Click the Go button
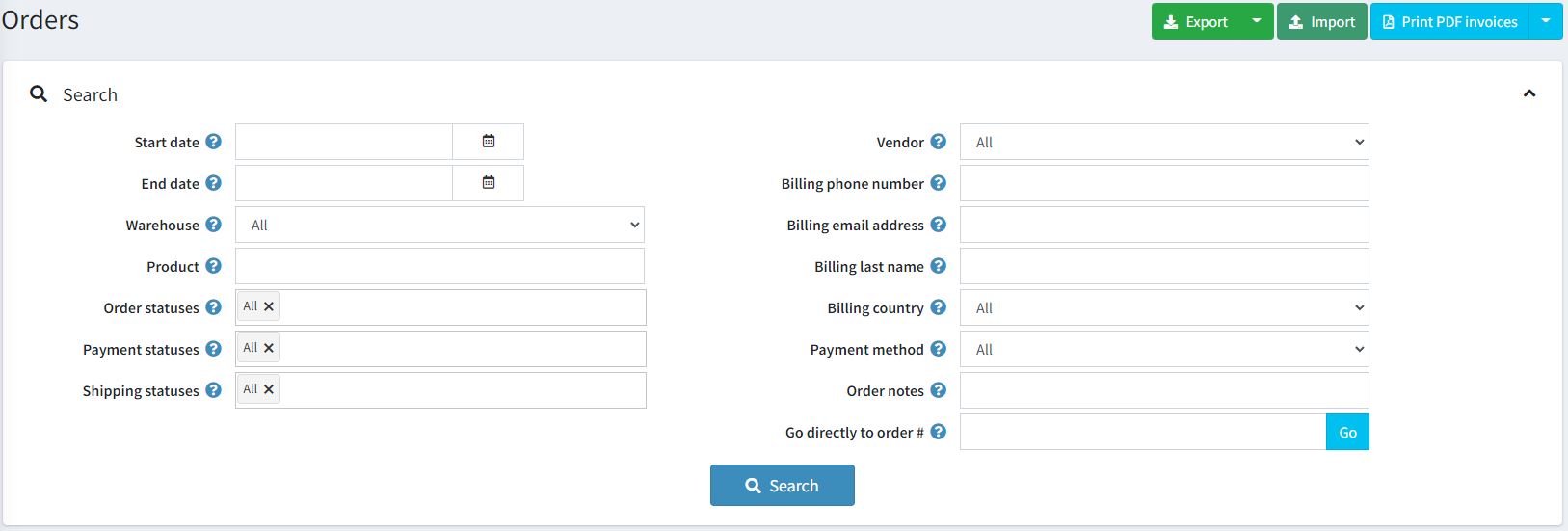This screenshot has width=1568, height=531. [1347, 432]
